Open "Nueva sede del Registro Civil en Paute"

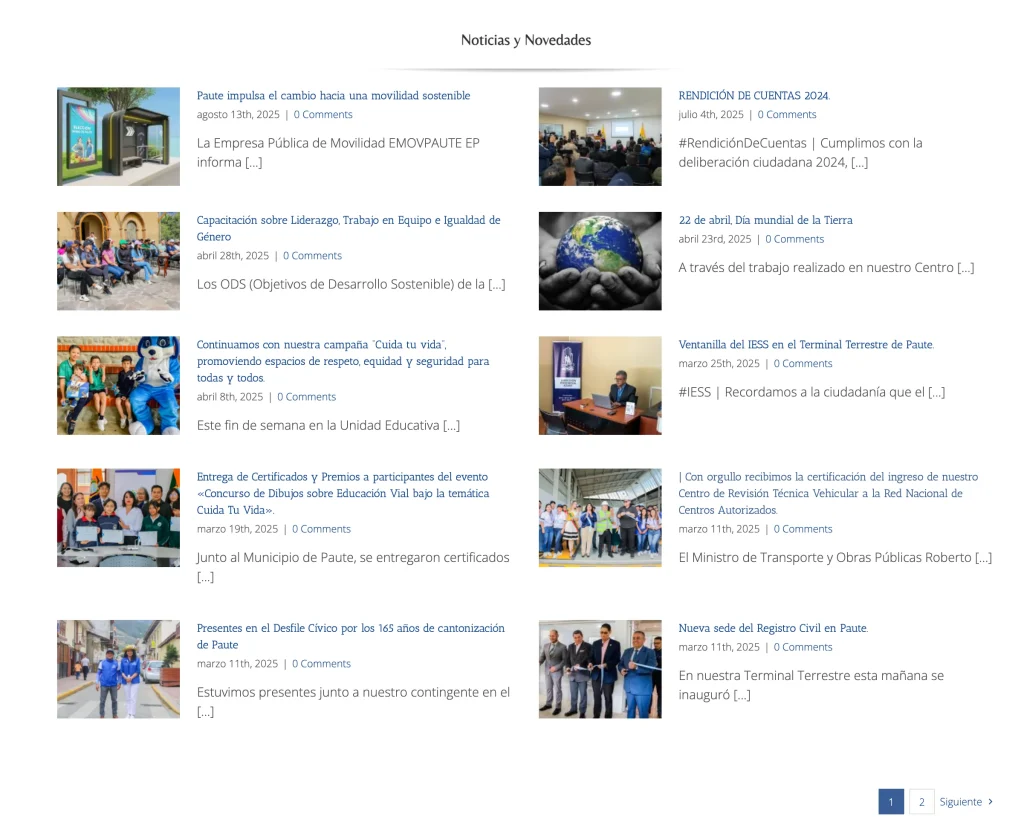click(x=772, y=628)
